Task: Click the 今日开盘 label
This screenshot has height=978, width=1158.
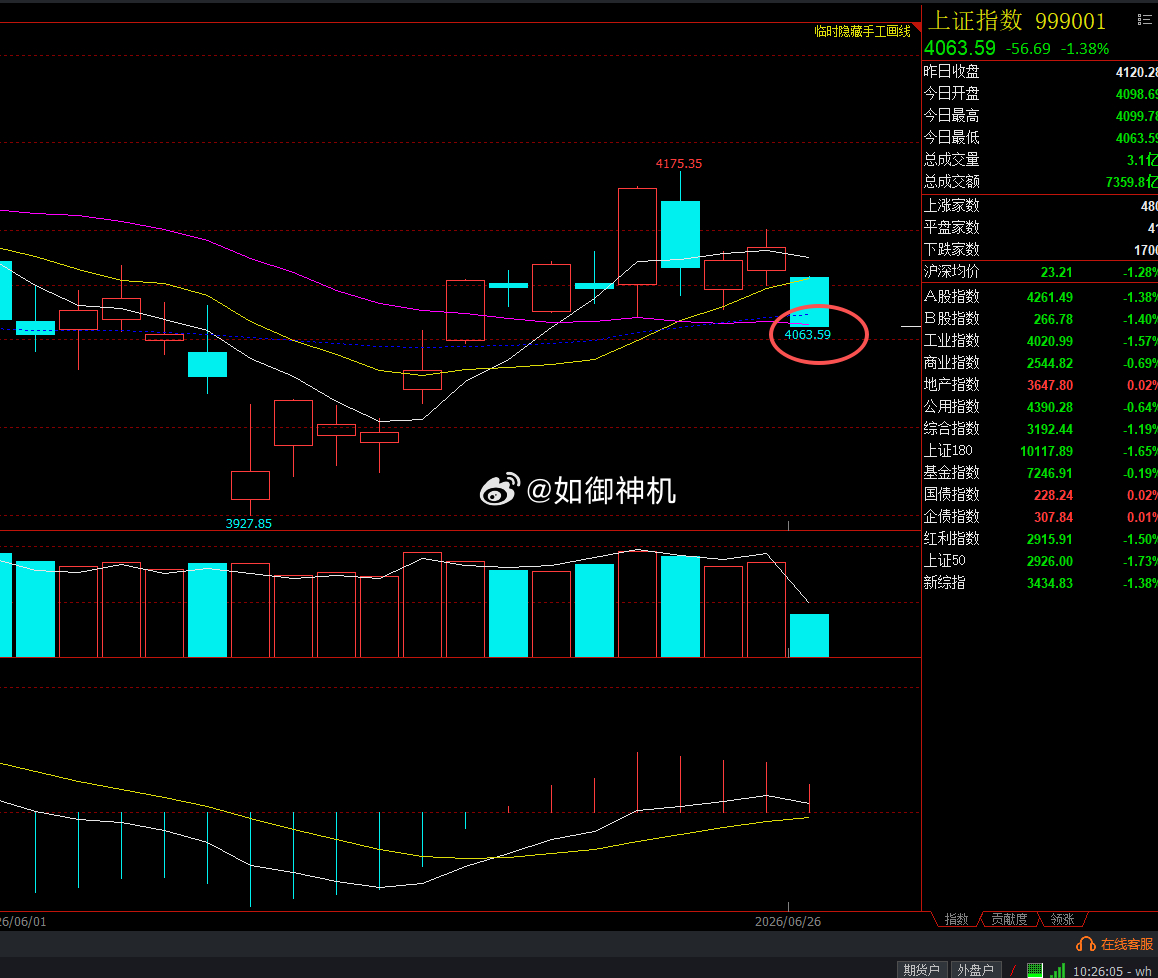Action: tap(951, 94)
